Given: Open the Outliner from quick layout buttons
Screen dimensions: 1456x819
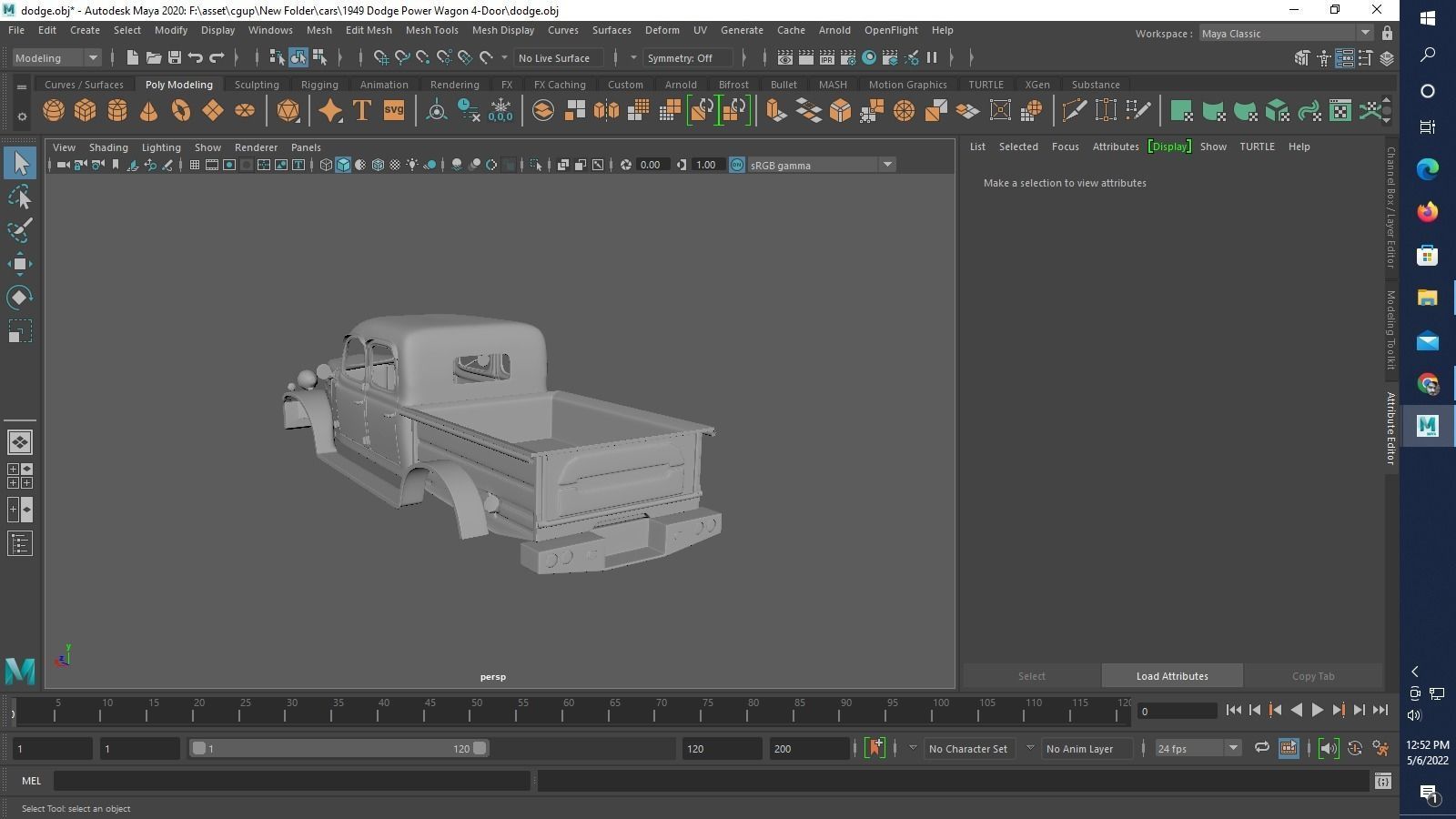Looking at the screenshot, I should (20, 544).
